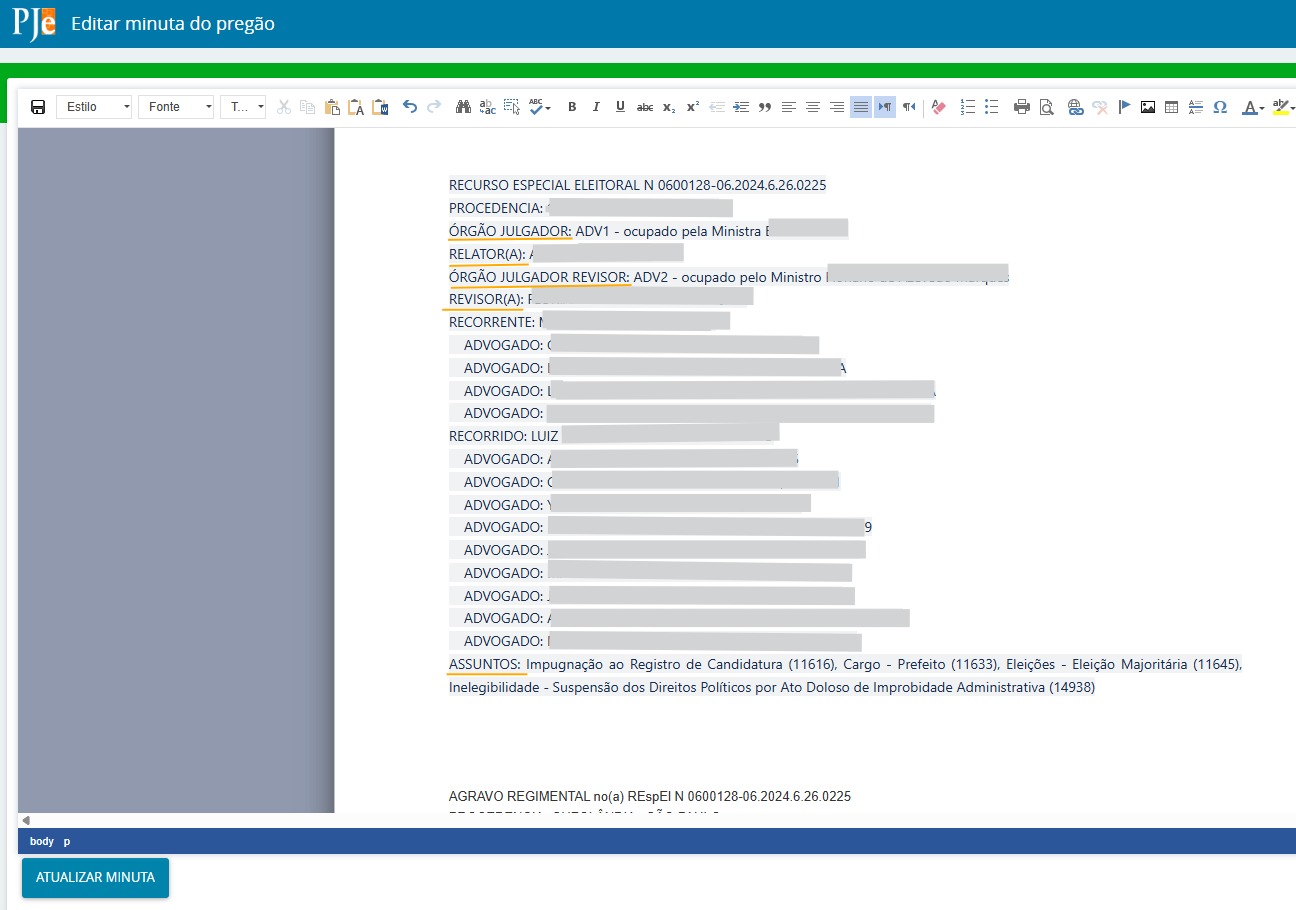Insert a table
This screenshot has width=1296, height=910.
(x=1172, y=107)
